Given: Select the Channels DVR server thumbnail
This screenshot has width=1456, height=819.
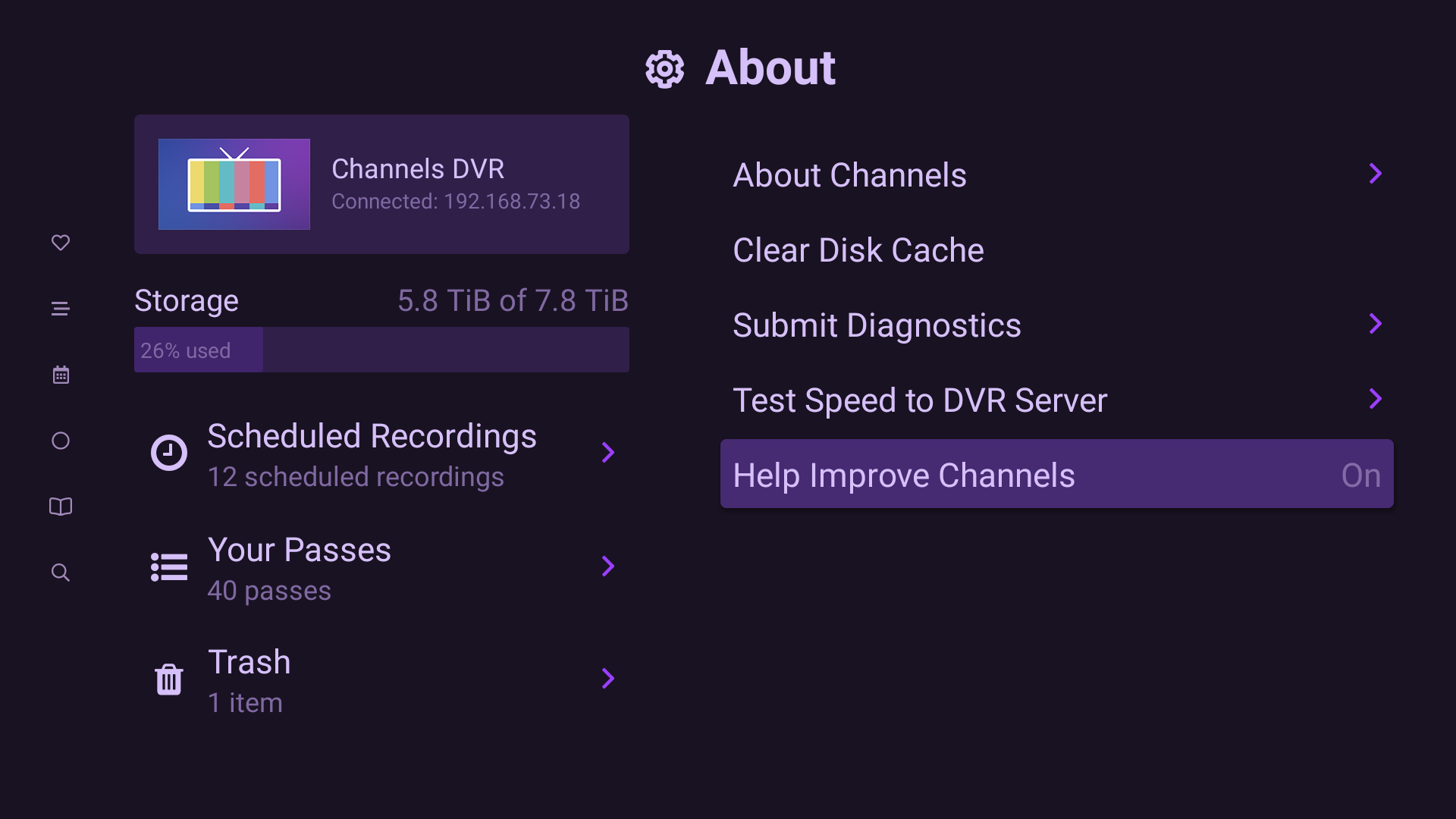Looking at the screenshot, I should click(x=234, y=184).
